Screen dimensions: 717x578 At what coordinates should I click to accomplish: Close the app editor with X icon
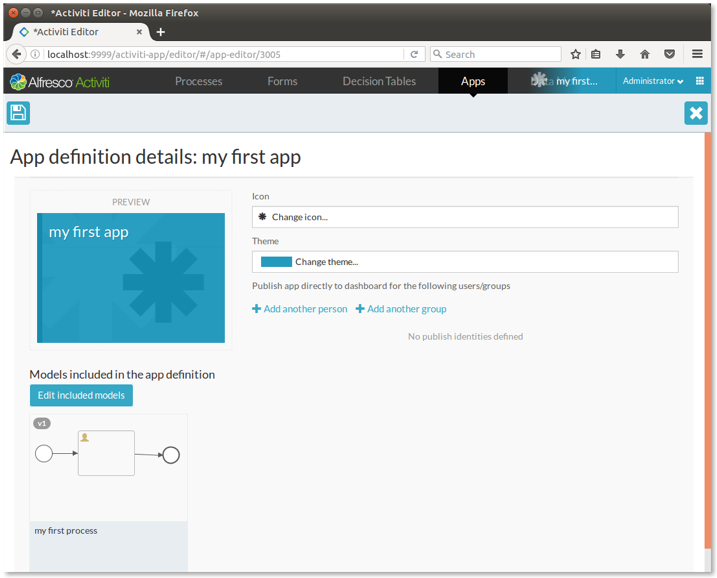pos(696,113)
